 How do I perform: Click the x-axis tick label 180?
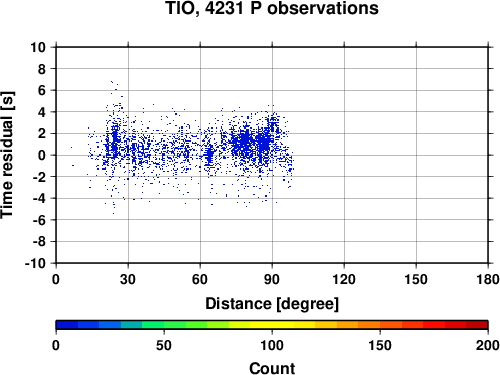pyautogui.click(x=488, y=279)
